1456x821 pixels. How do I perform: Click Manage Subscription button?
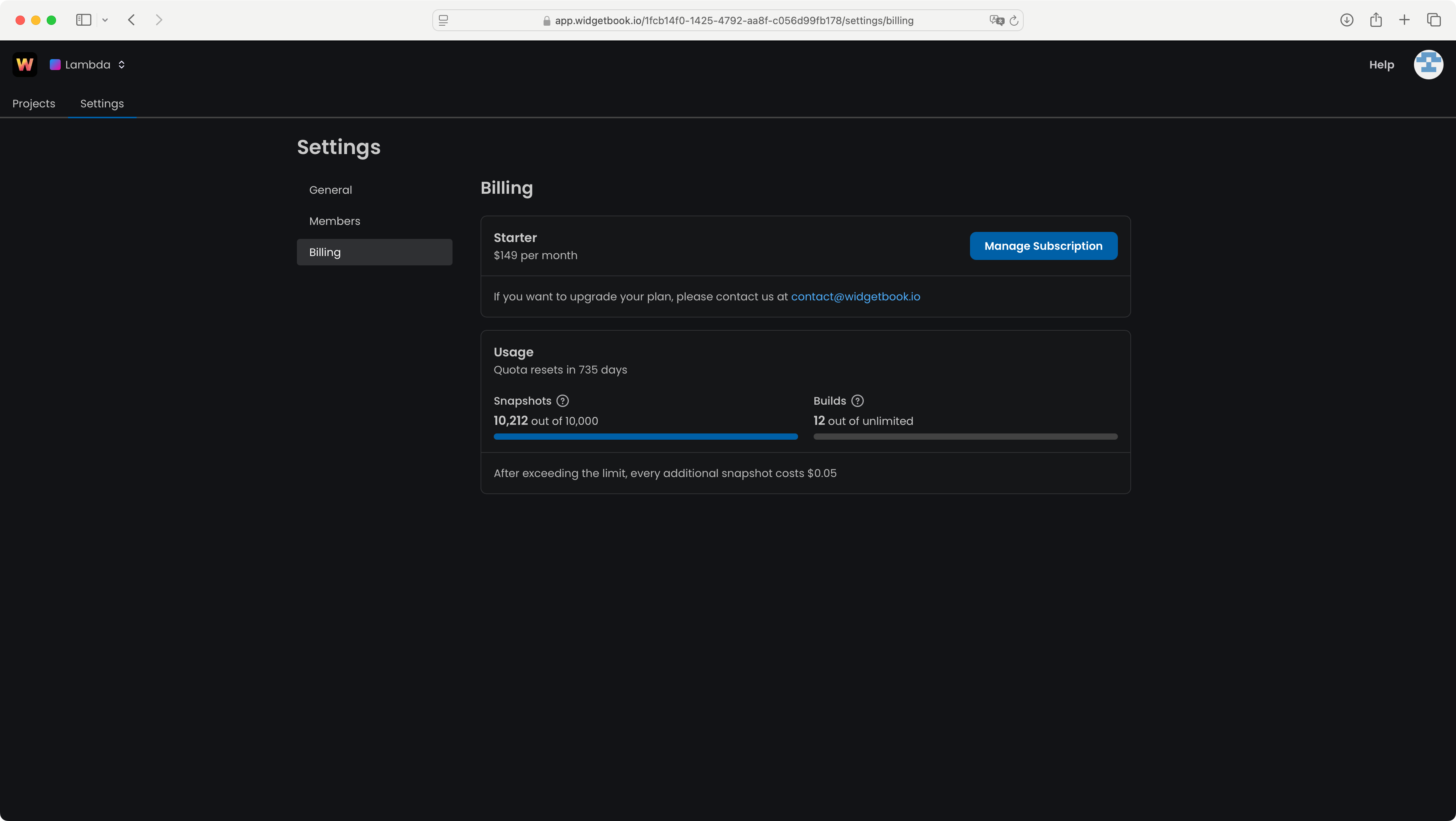pyautogui.click(x=1043, y=246)
